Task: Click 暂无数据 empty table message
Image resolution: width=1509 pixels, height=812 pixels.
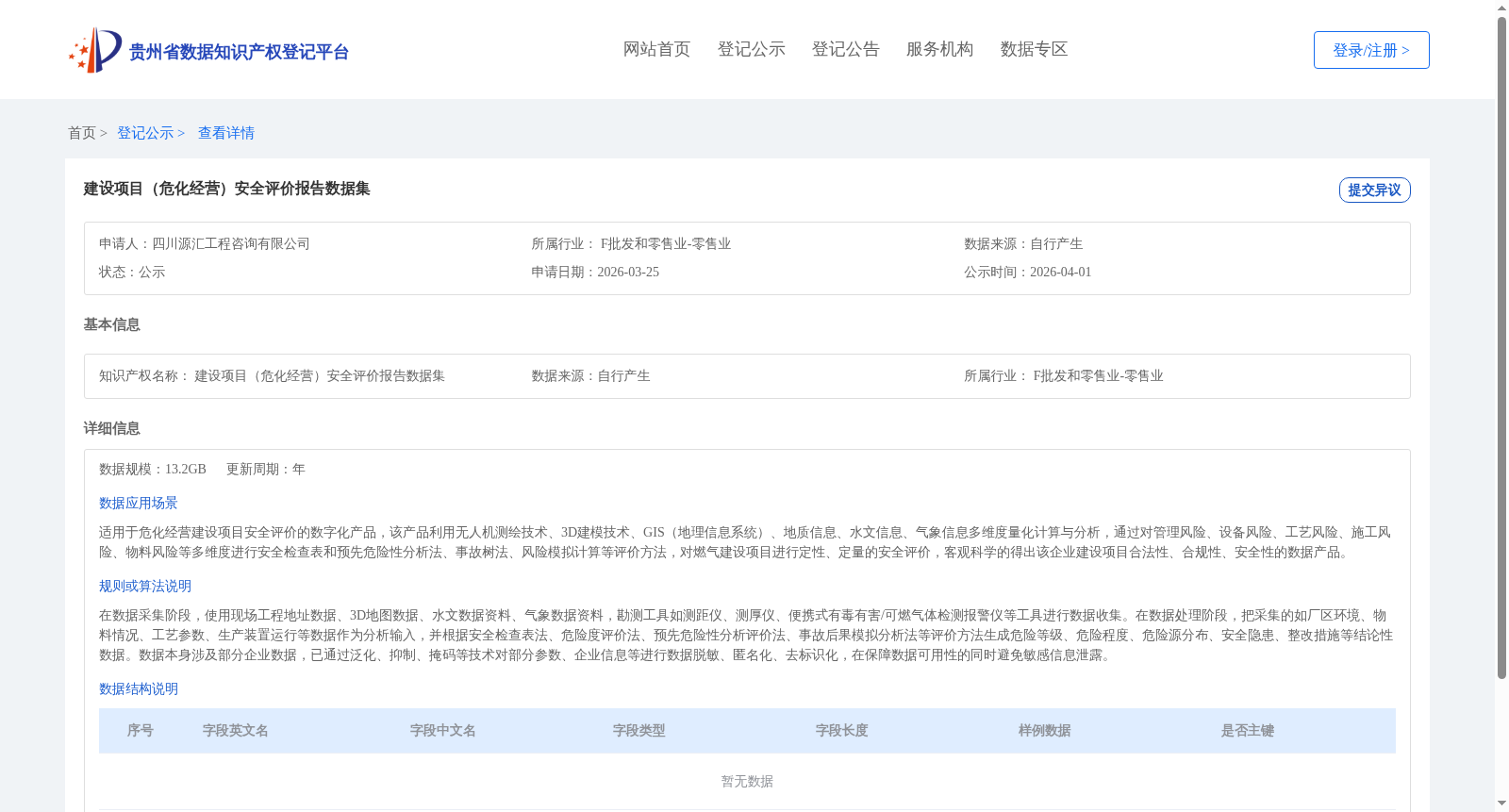Action: pyautogui.click(x=747, y=781)
